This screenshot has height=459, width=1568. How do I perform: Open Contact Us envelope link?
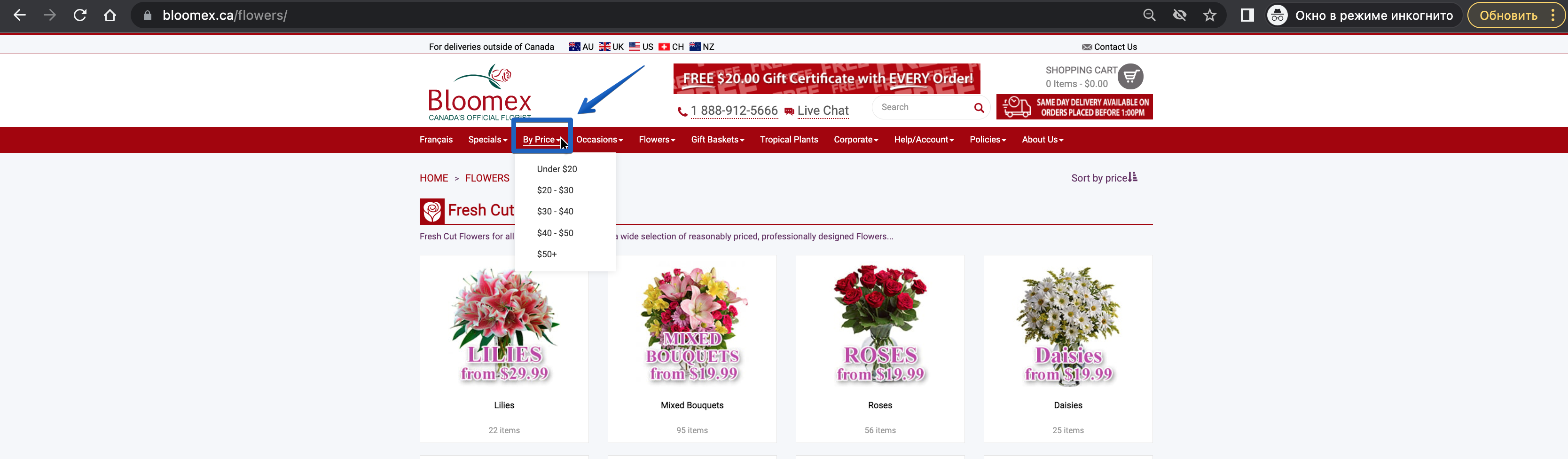click(x=1109, y=47)
